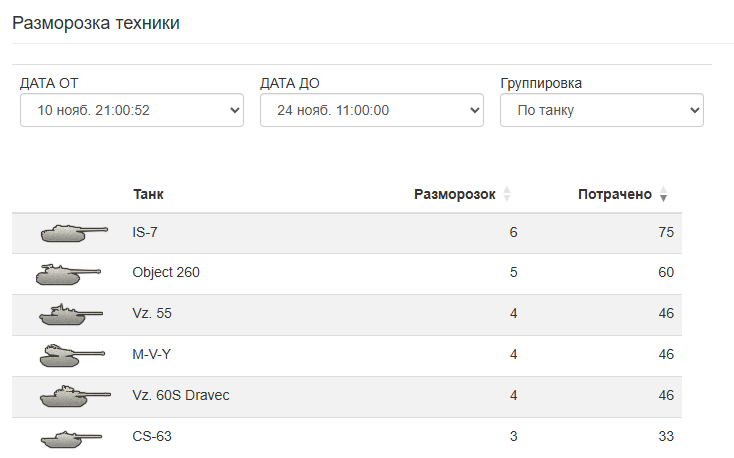Click the M-V-Y tank icon
Screen dimensions: 734x458
(70, 355)
